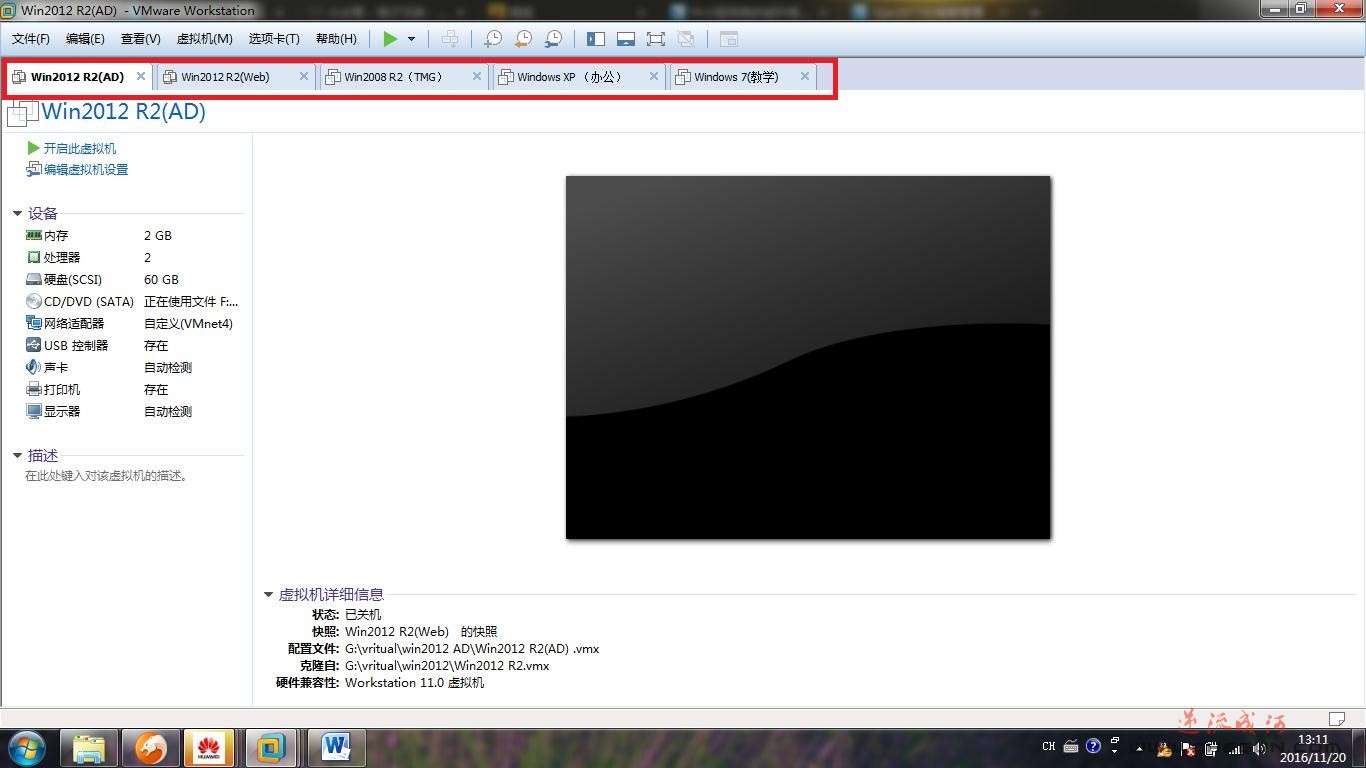The width and height of the screenshot is (1366, 768).
Task: Click the Unity mode toolbar icon
Action: 686,39
